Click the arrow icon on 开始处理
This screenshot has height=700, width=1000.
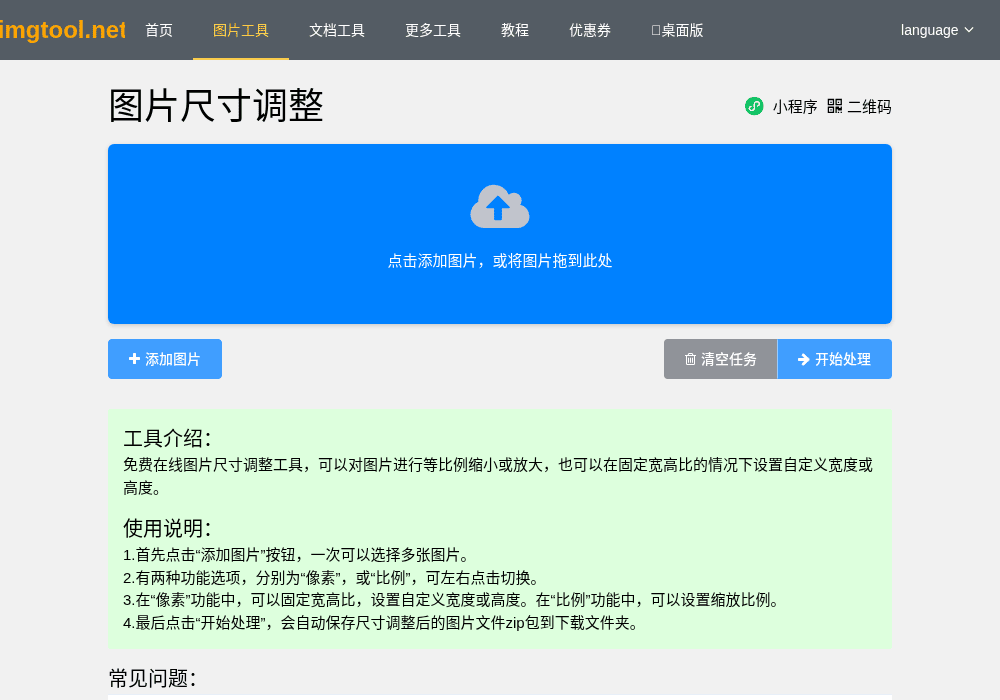click(x=804, y=360)
